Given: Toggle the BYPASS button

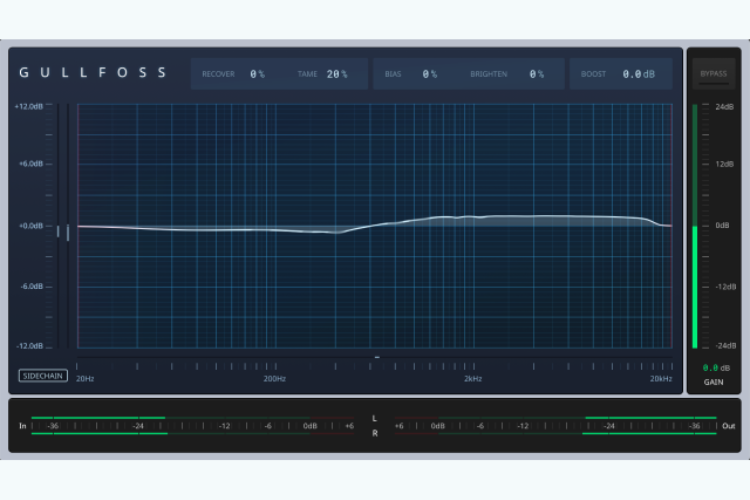Looking at the screenshot, I should [714, 74].
